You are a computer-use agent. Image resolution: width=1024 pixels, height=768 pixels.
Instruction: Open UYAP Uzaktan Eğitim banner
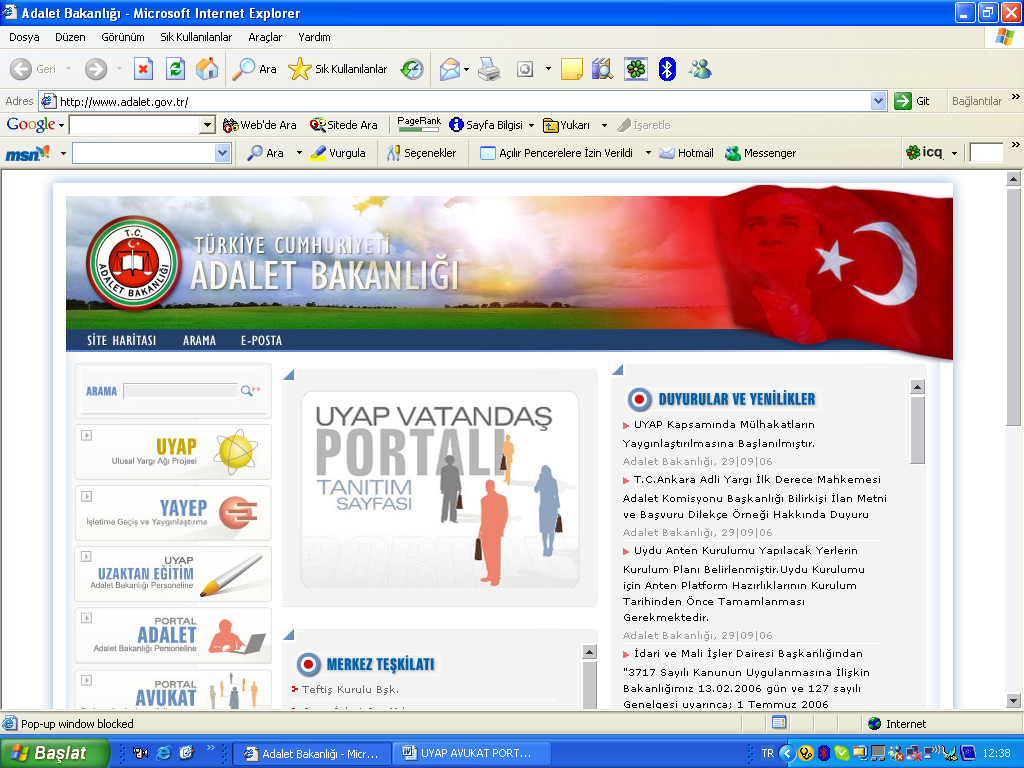(x=173, y=574)
